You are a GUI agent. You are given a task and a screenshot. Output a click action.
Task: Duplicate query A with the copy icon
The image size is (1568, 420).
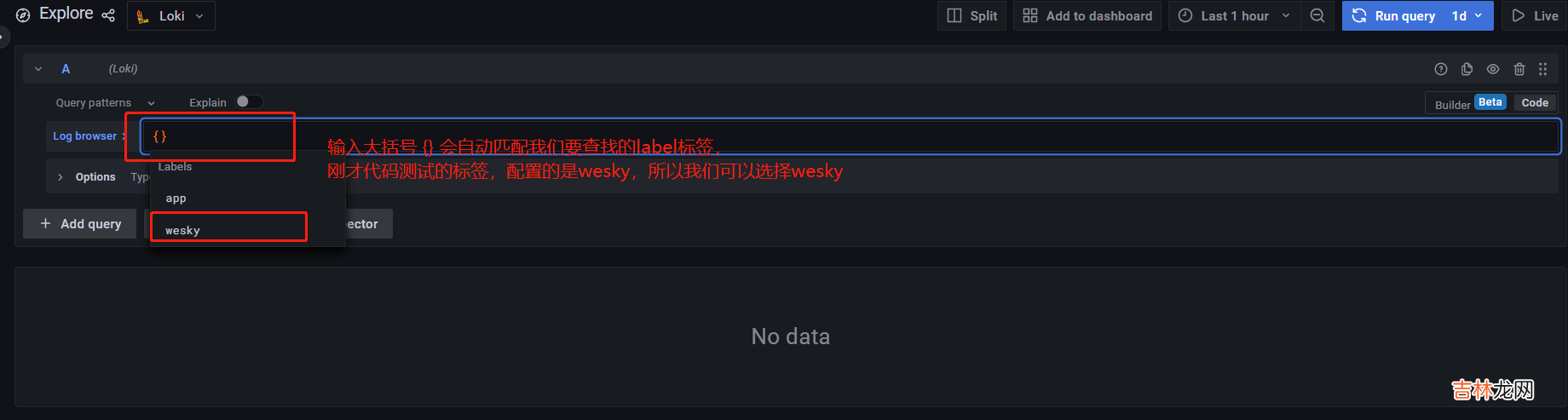point(1467,69)
